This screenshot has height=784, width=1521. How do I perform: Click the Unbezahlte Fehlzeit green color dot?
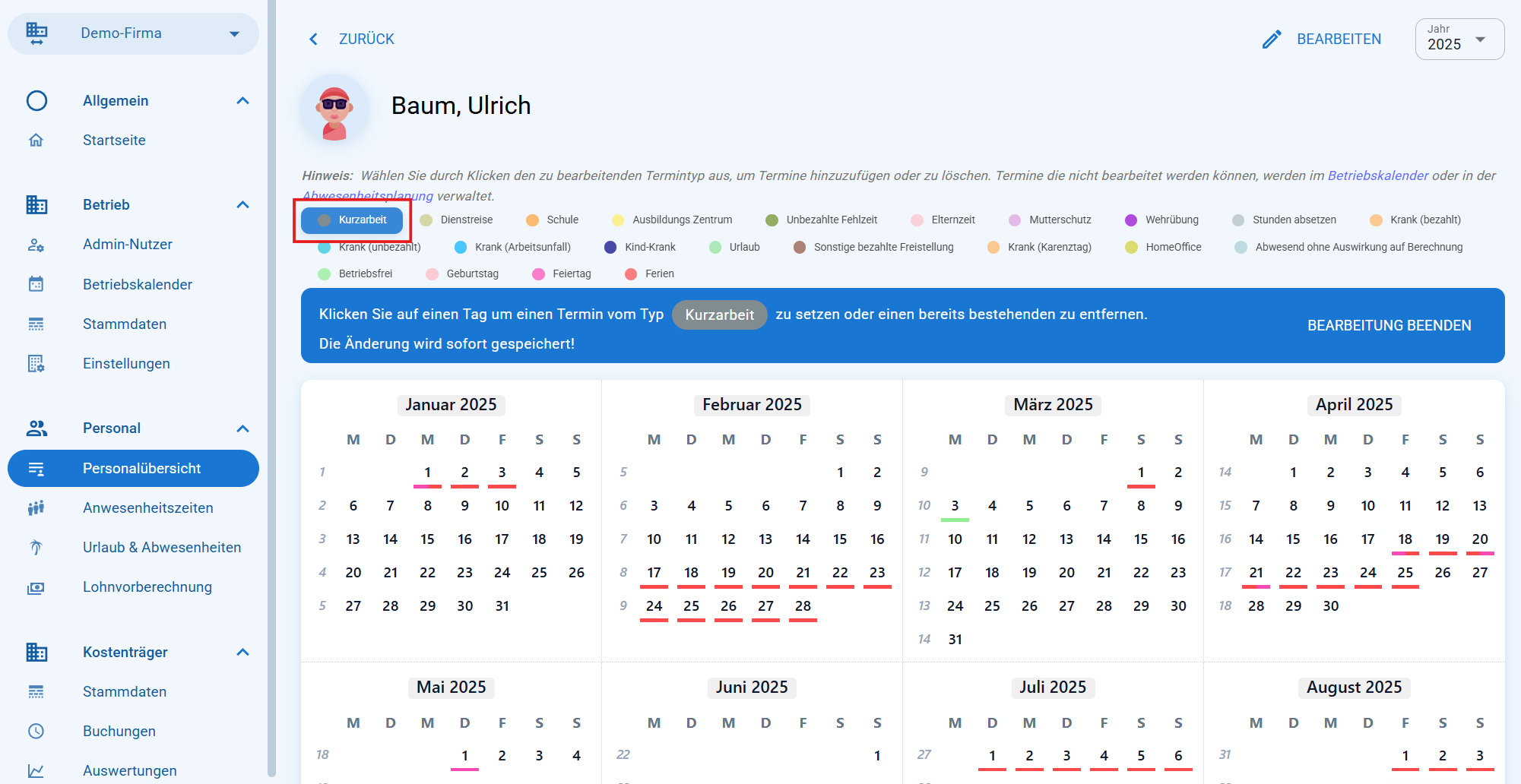coord(772,220)
